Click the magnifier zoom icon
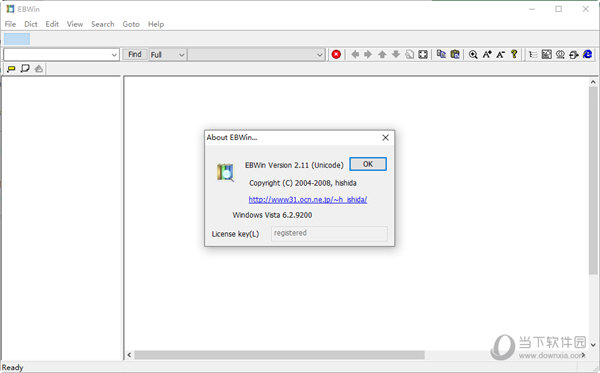600x373 pixels. click(x=473, y=54)
